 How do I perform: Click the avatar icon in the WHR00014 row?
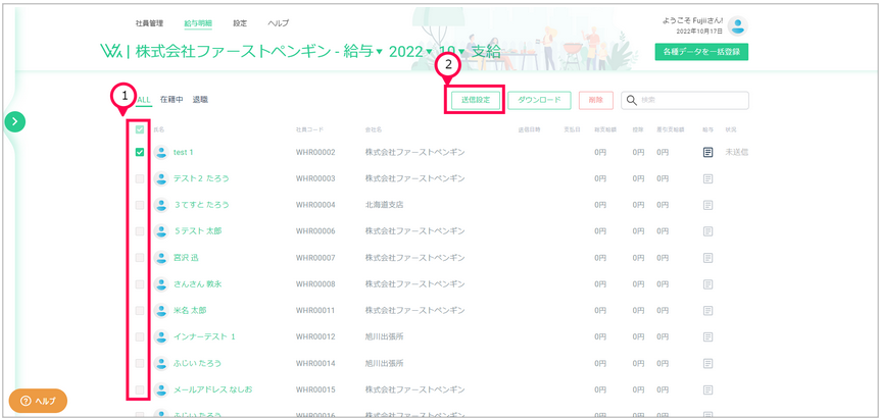[x=162, y=363]
